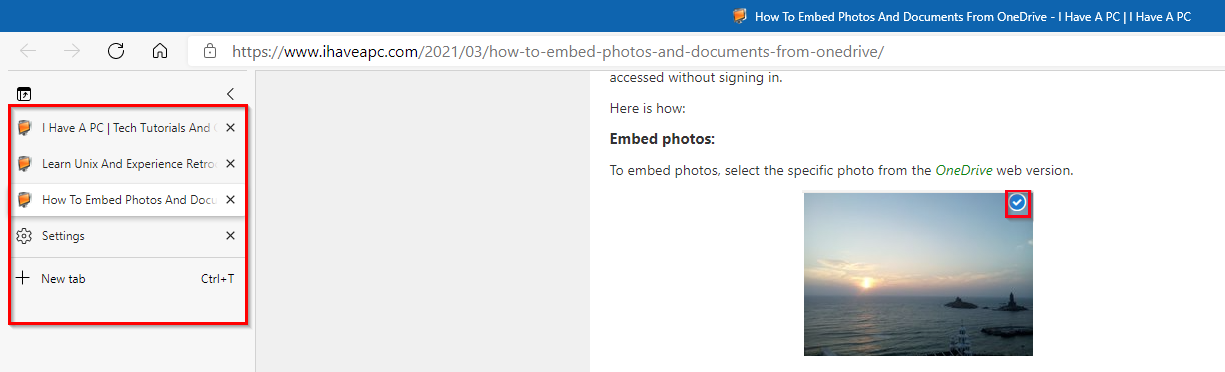Image resolution: width=1225 pixels, height=372 pixels.
Task: Collapse the vertical tabs pane
Action: coord(230,94)
